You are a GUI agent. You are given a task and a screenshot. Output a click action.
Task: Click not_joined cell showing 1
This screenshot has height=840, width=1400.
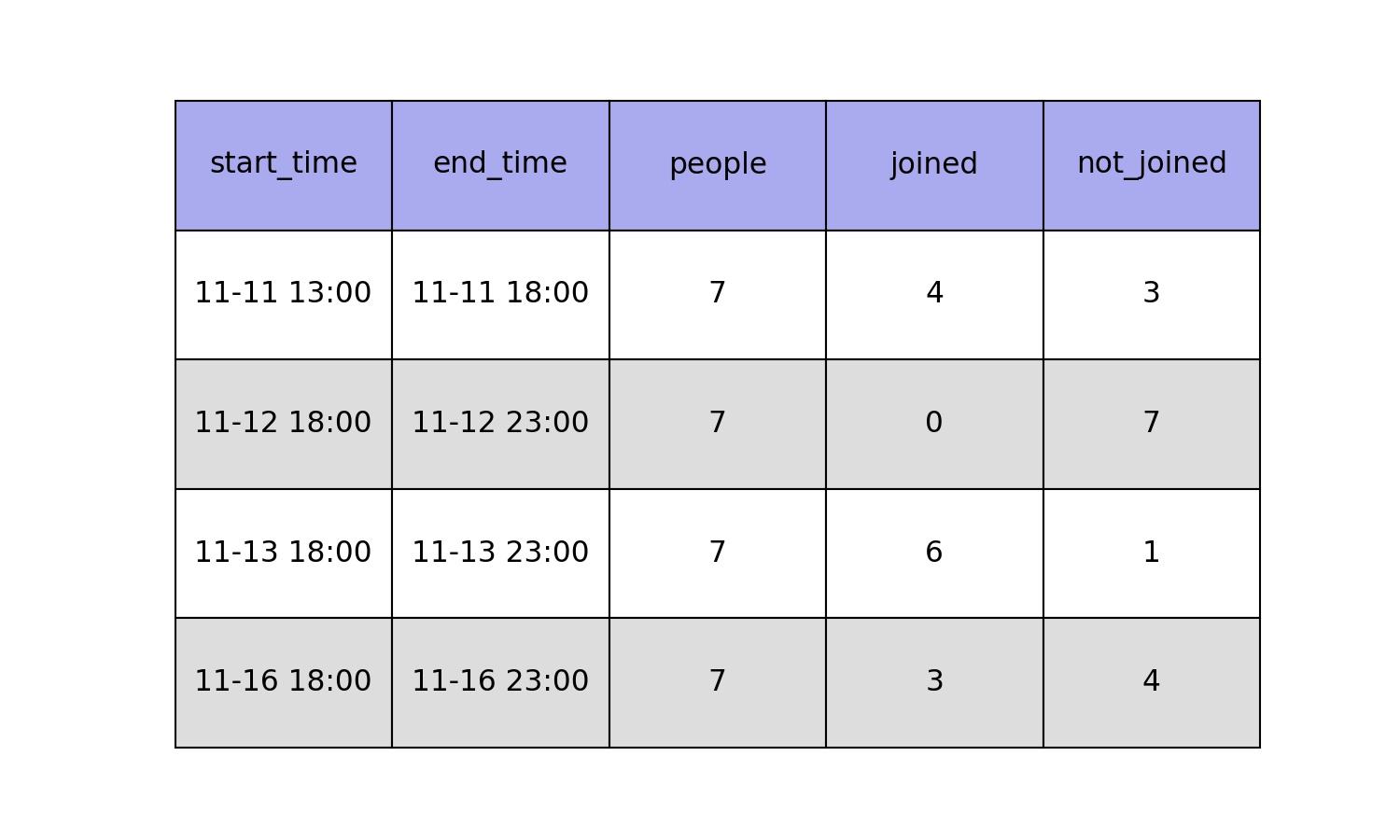(1152, 553)
